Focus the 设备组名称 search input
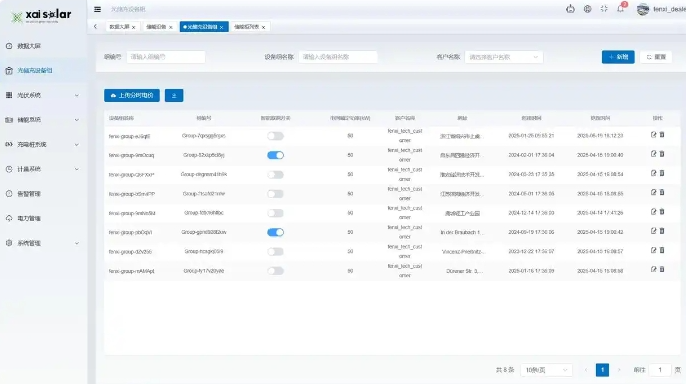The image size is (686, 384). (x=338, y=57)
